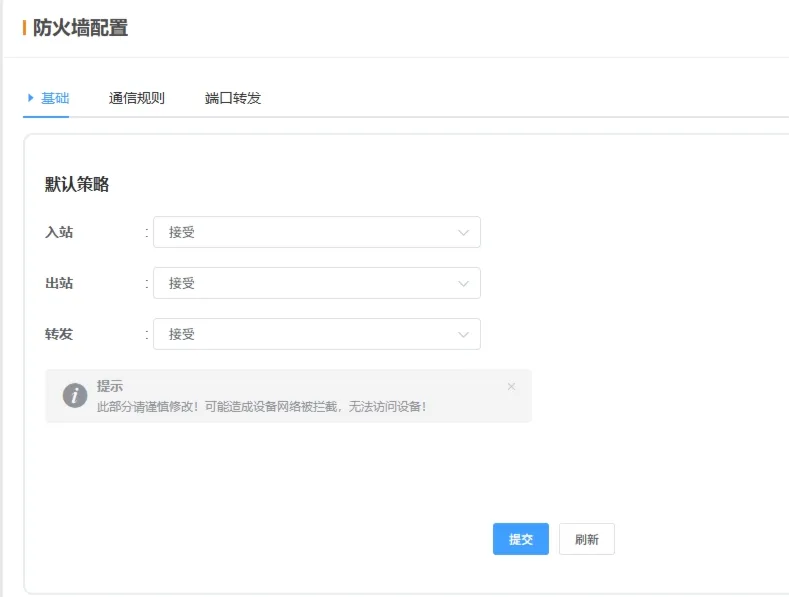789x597 pixels.
Task: Click the info icon in the 提示 alert
Action: coord(75,395)
